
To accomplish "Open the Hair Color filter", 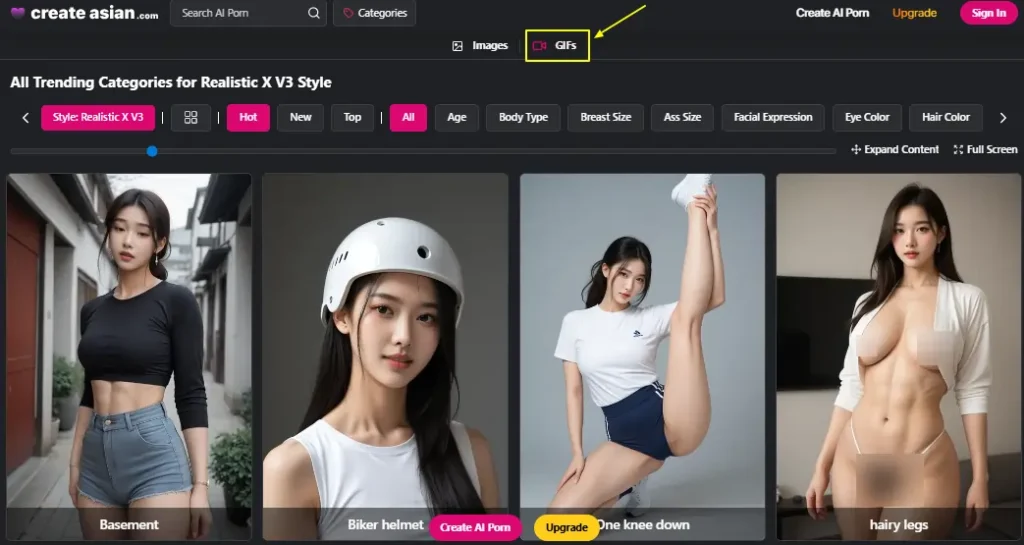I will tap(946, 117).
